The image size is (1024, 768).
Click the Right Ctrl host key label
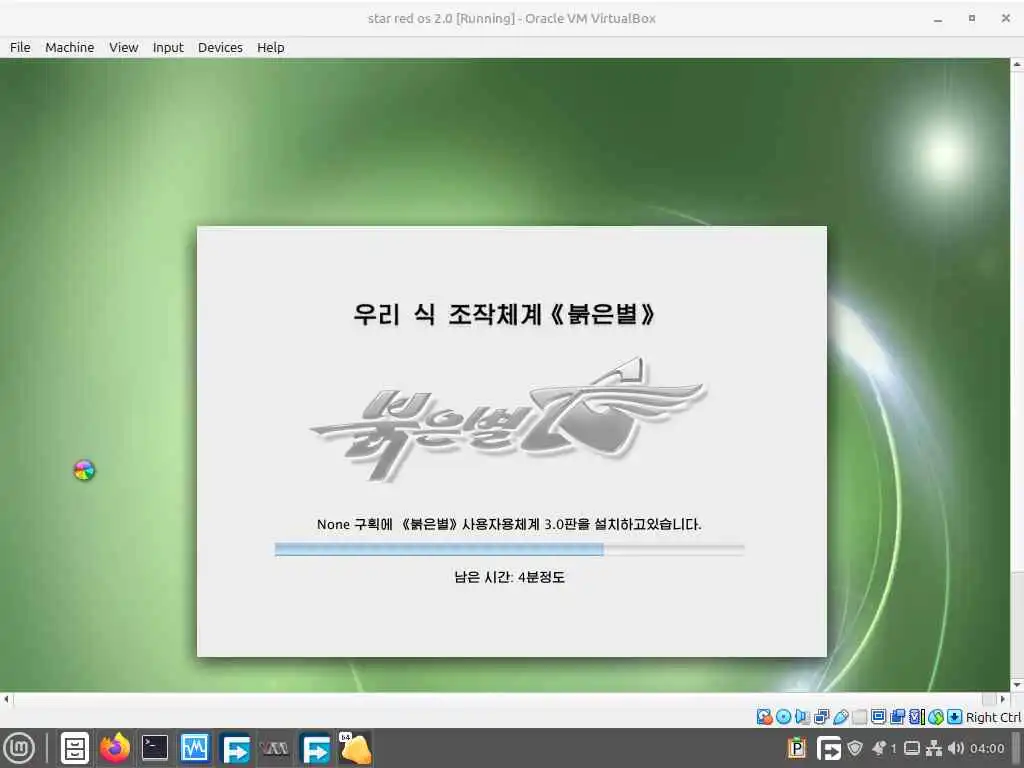click(993, 717)
